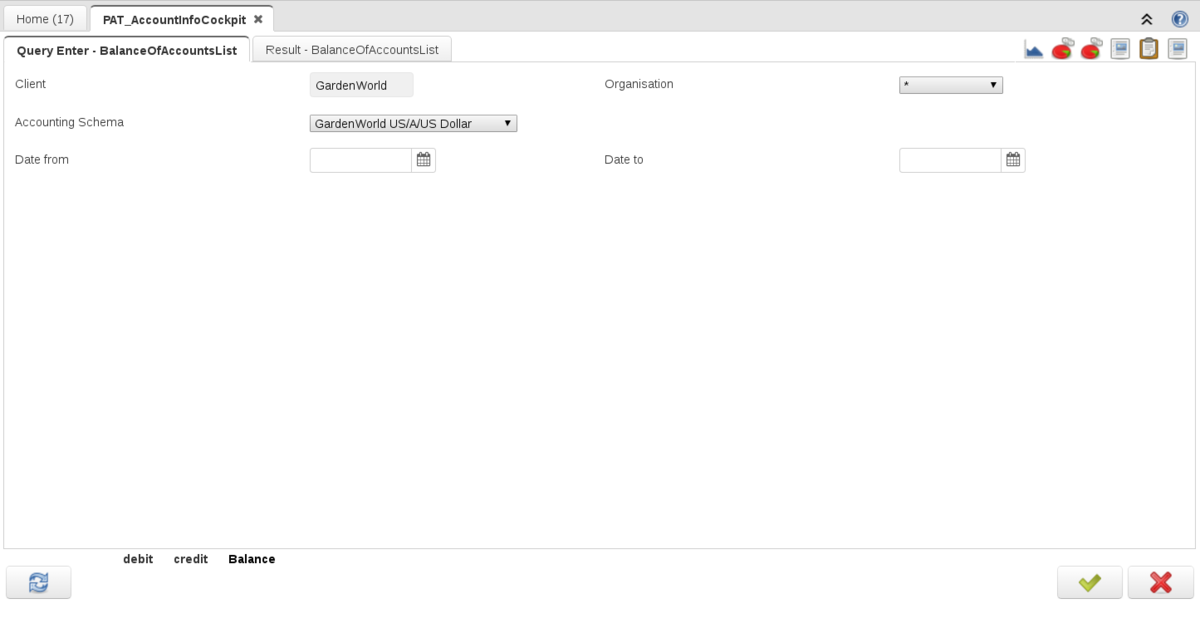Click the blue refresh button
This screenshot has width=1200, height=633.
[39, 582]
